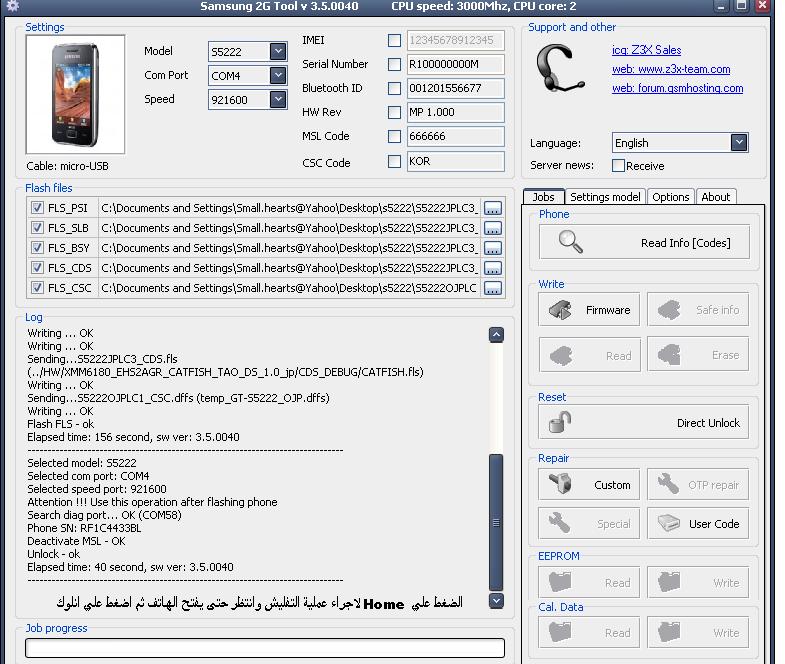Viewport: 785px width, 664px height.
Task: Uncheck the FLS_SLB flash file checkbox
Action: [37, 227]
